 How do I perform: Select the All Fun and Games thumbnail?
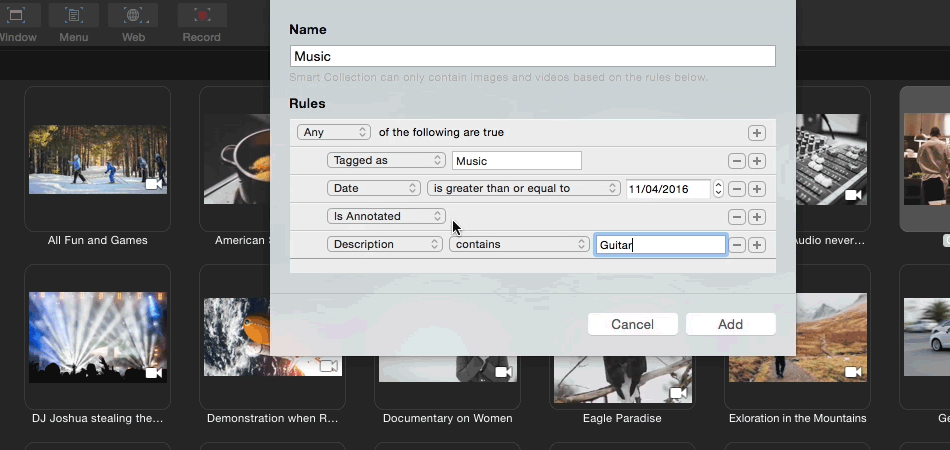(98, 160)
